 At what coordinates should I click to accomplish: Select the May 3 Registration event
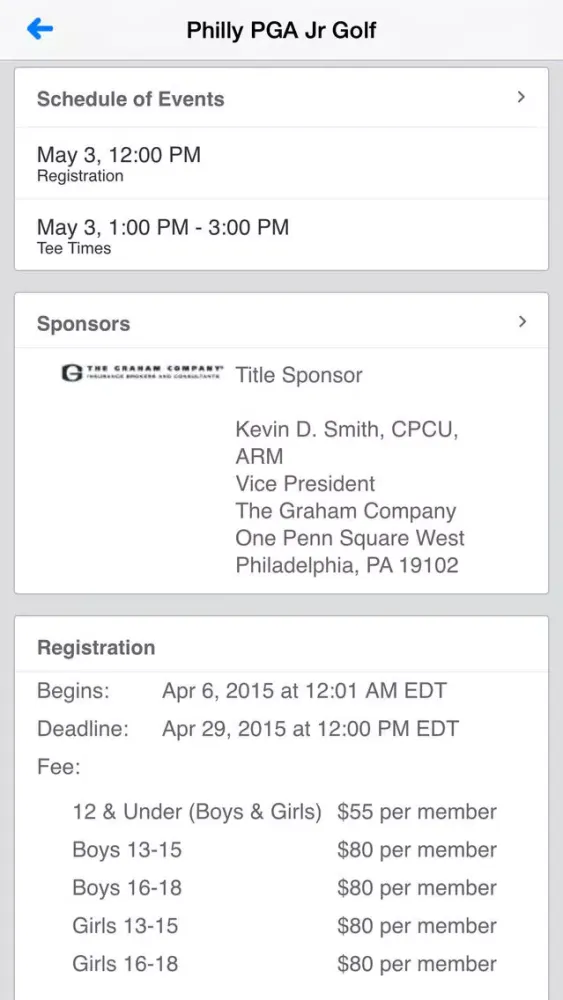281,164
